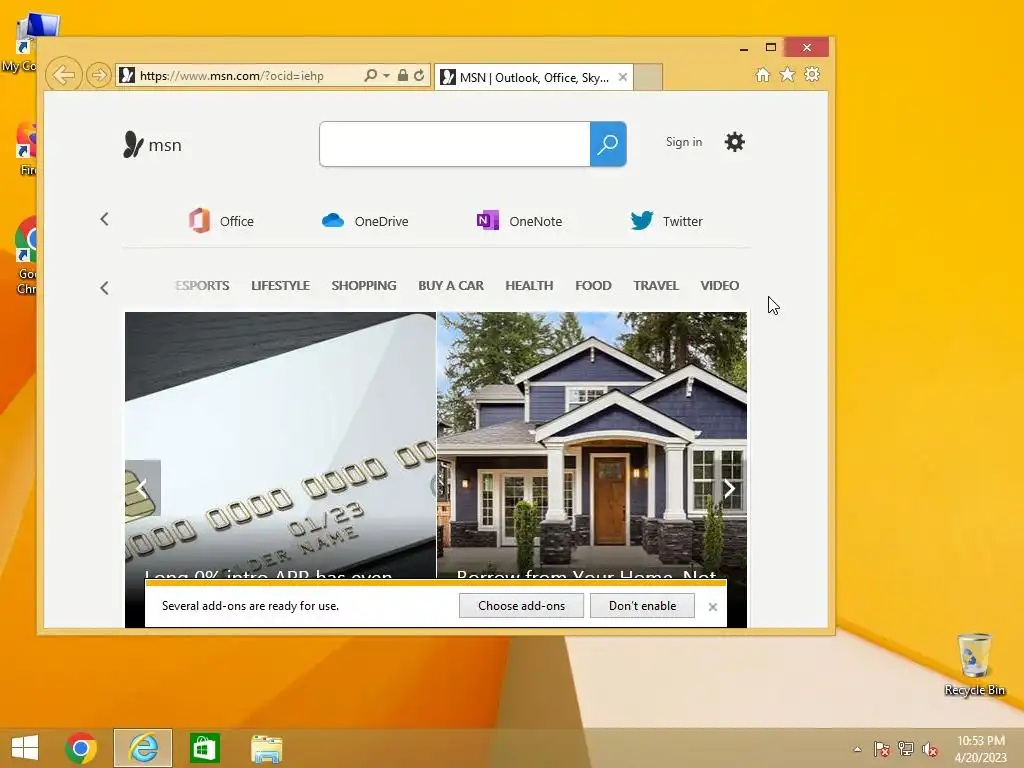Click the Don't enable button
This screenshot has width=1024, height=768.
click(642, 605)
